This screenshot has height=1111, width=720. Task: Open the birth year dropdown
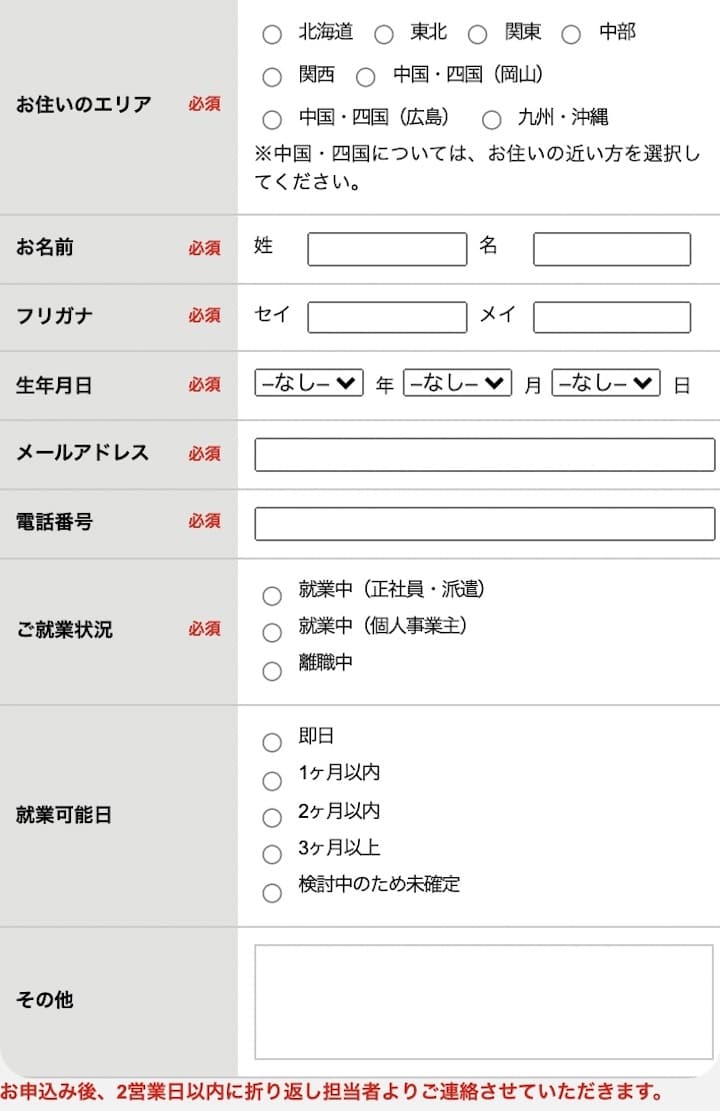click(310, 382)
